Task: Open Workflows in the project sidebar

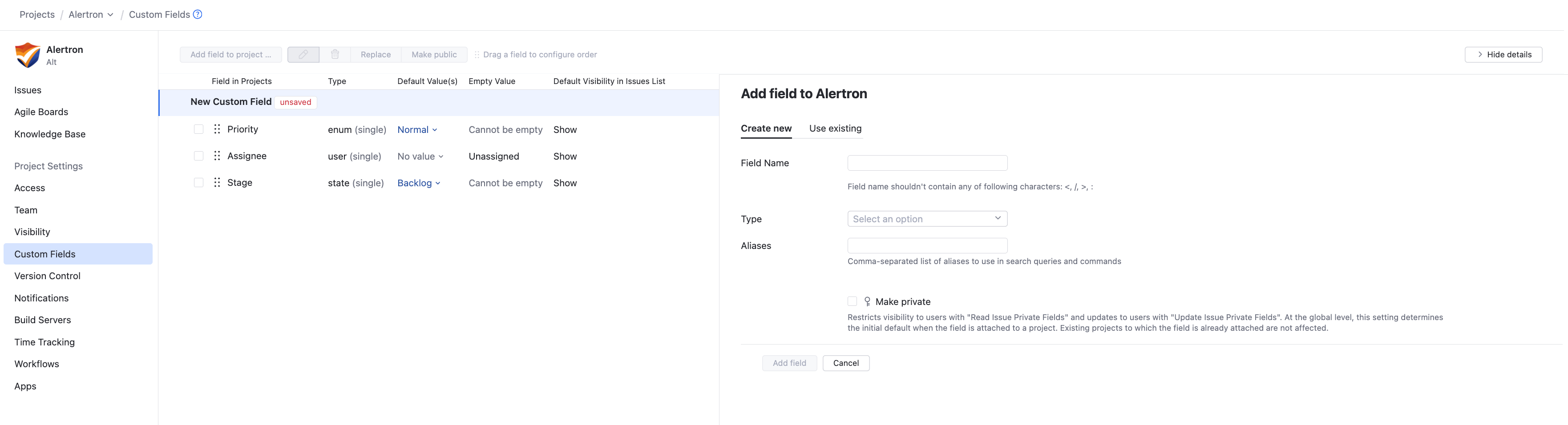Action: pyautogui.click(x=36, y=364)
